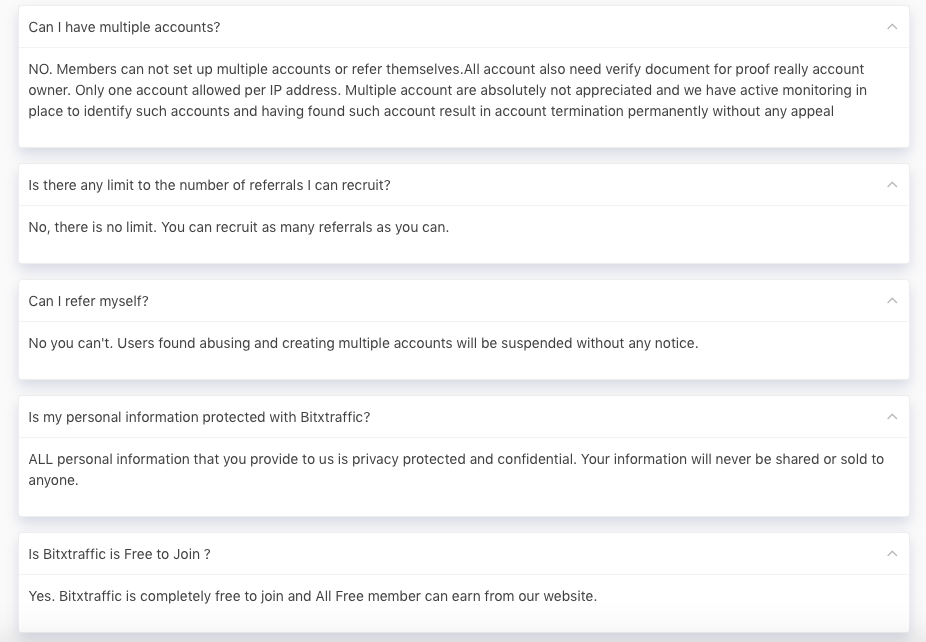This screenshot has width=926, height=642.
Task: Click the 'No, there is no limit' answer
Action: pyautogui.click(x=238, y=227)
